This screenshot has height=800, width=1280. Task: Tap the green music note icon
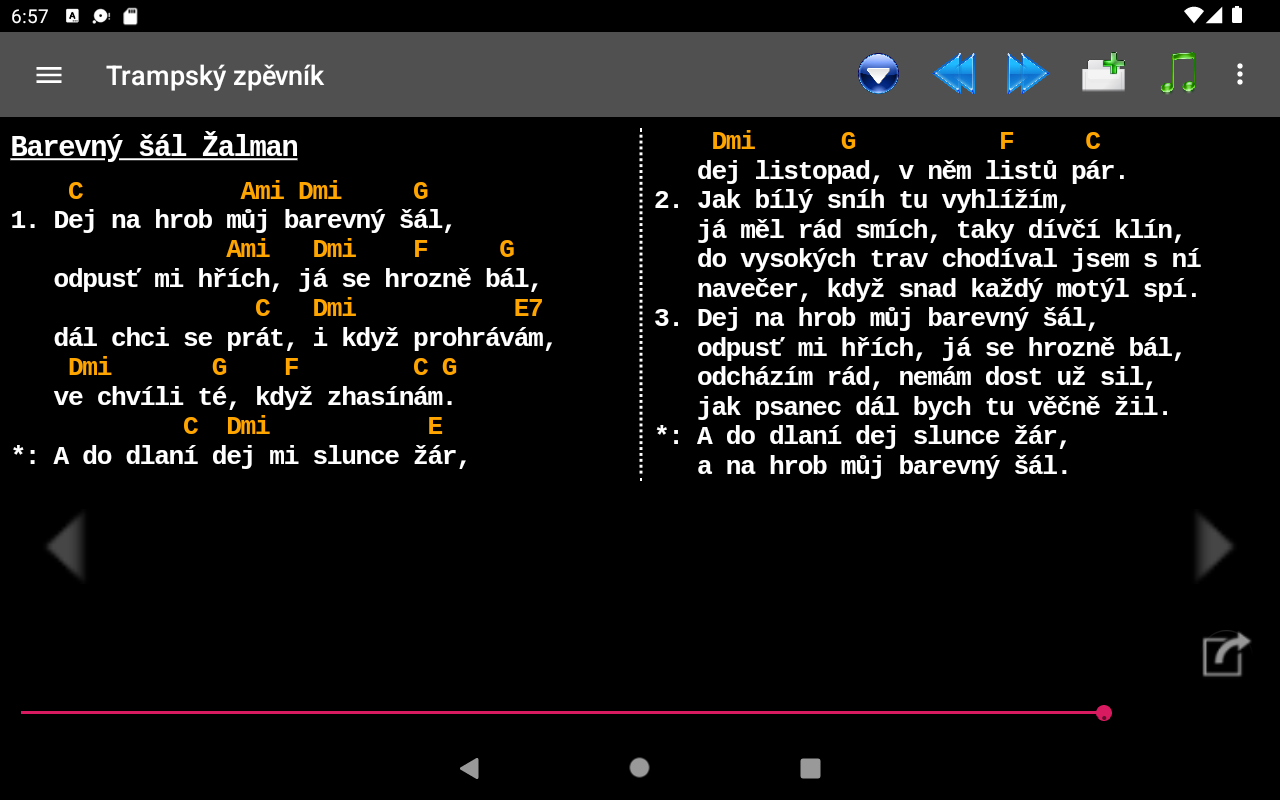coord(1178,74)
